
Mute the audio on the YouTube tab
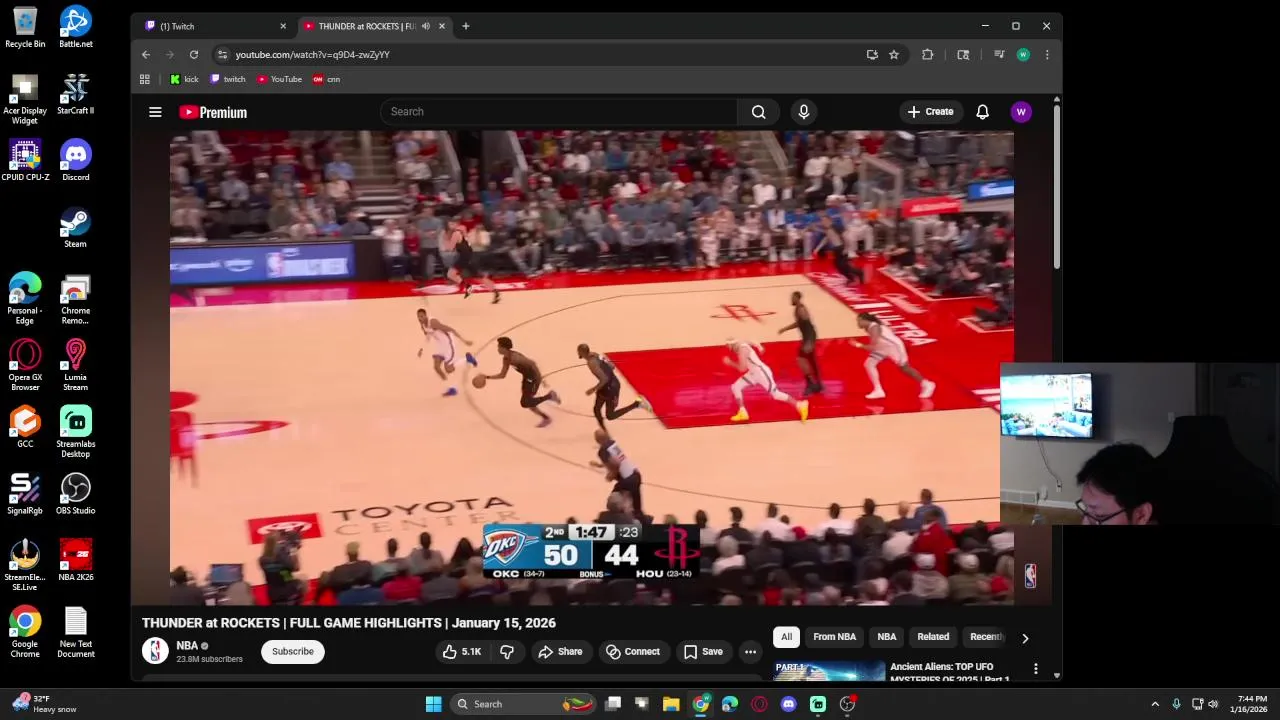pyautogui.click(x=426, y=26)
